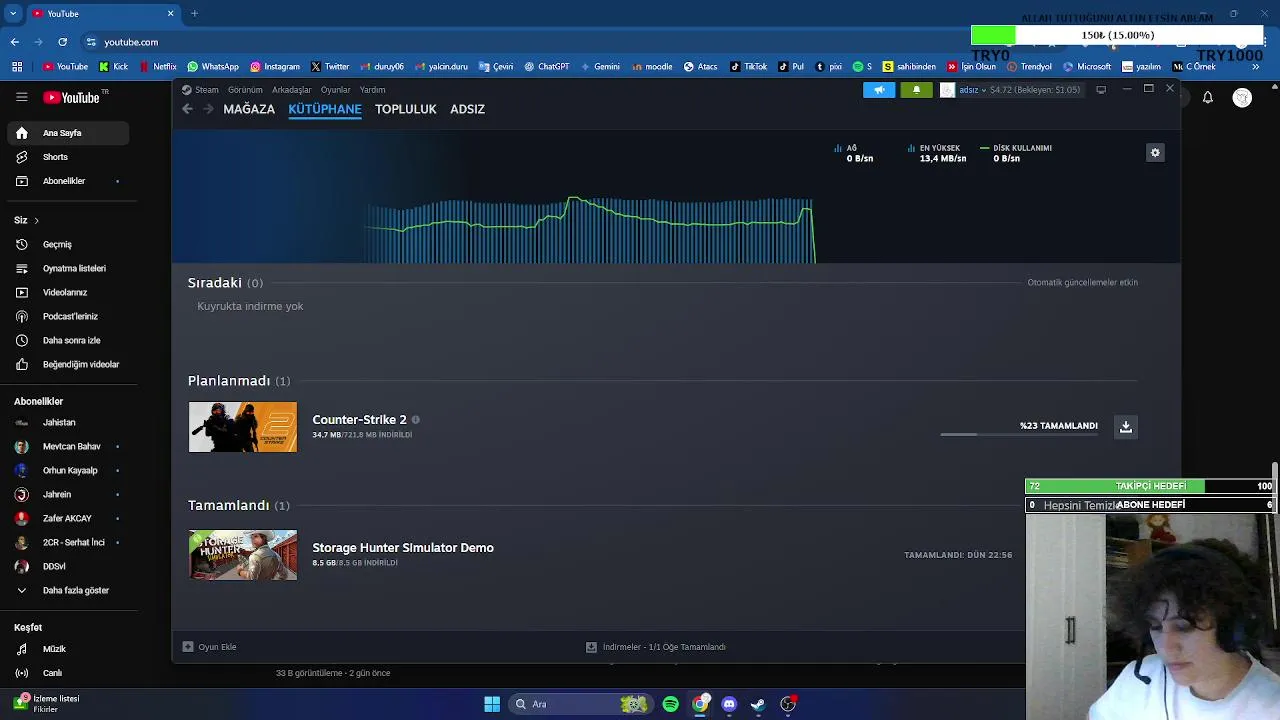This screenshot has width=1280, height=720.
Task: Click the Storage Hunter Simulator Demo thumbnail
Action: coord(243,555)
